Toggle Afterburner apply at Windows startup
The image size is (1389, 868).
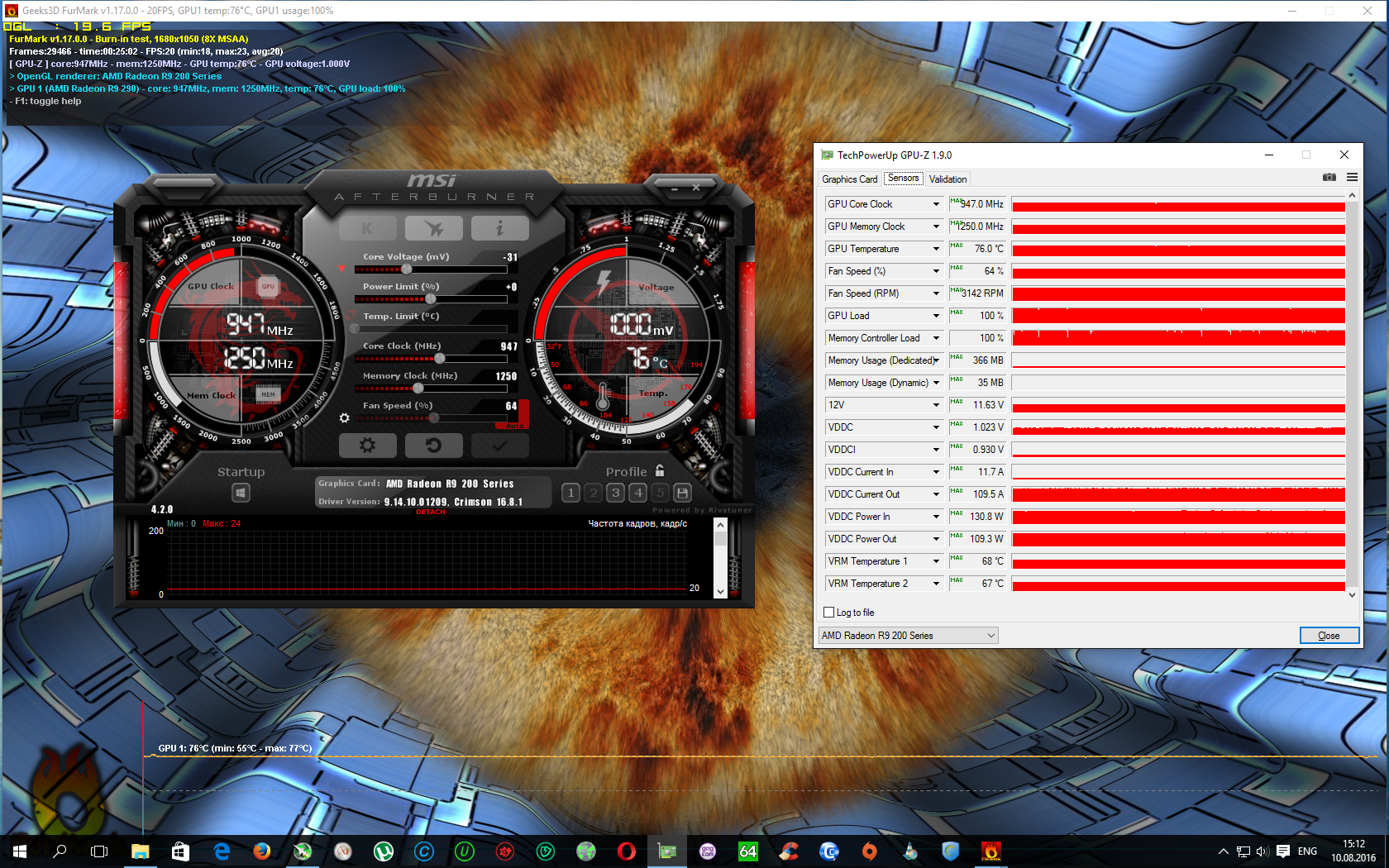(241, 493)
